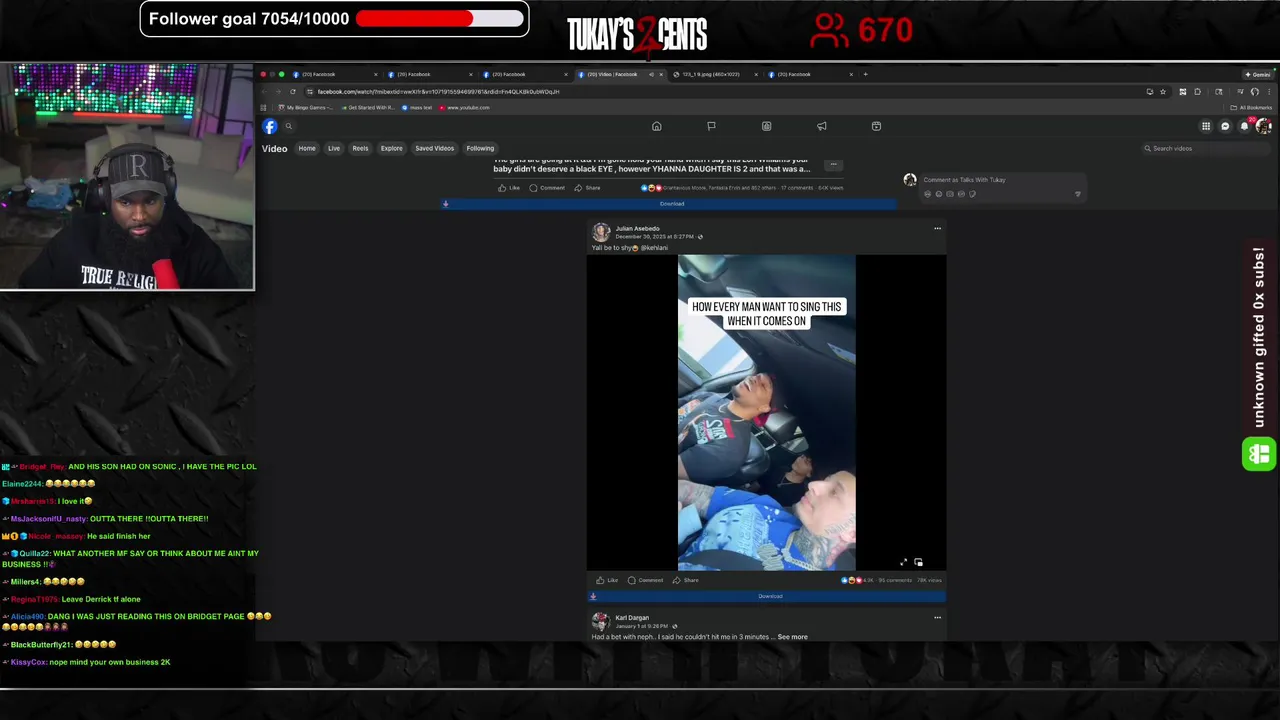This screenshot has width=1280, height=720.
Task: Select the Explore pill in Video section
Action: (x=391, y=148)
